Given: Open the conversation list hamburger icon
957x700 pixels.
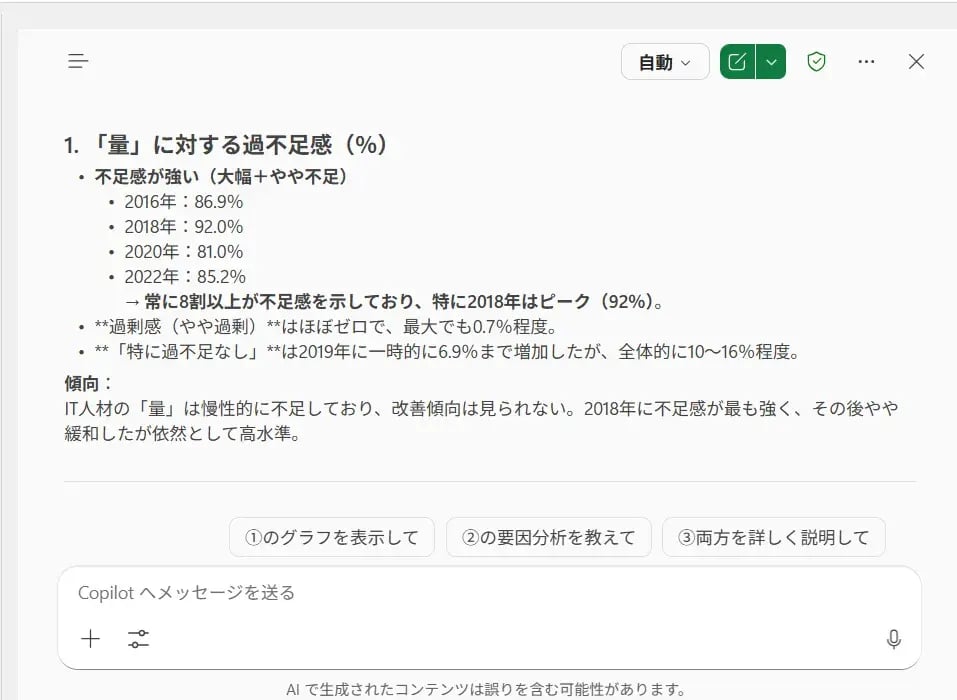Looking at the screenshot, I should [78, 61].
